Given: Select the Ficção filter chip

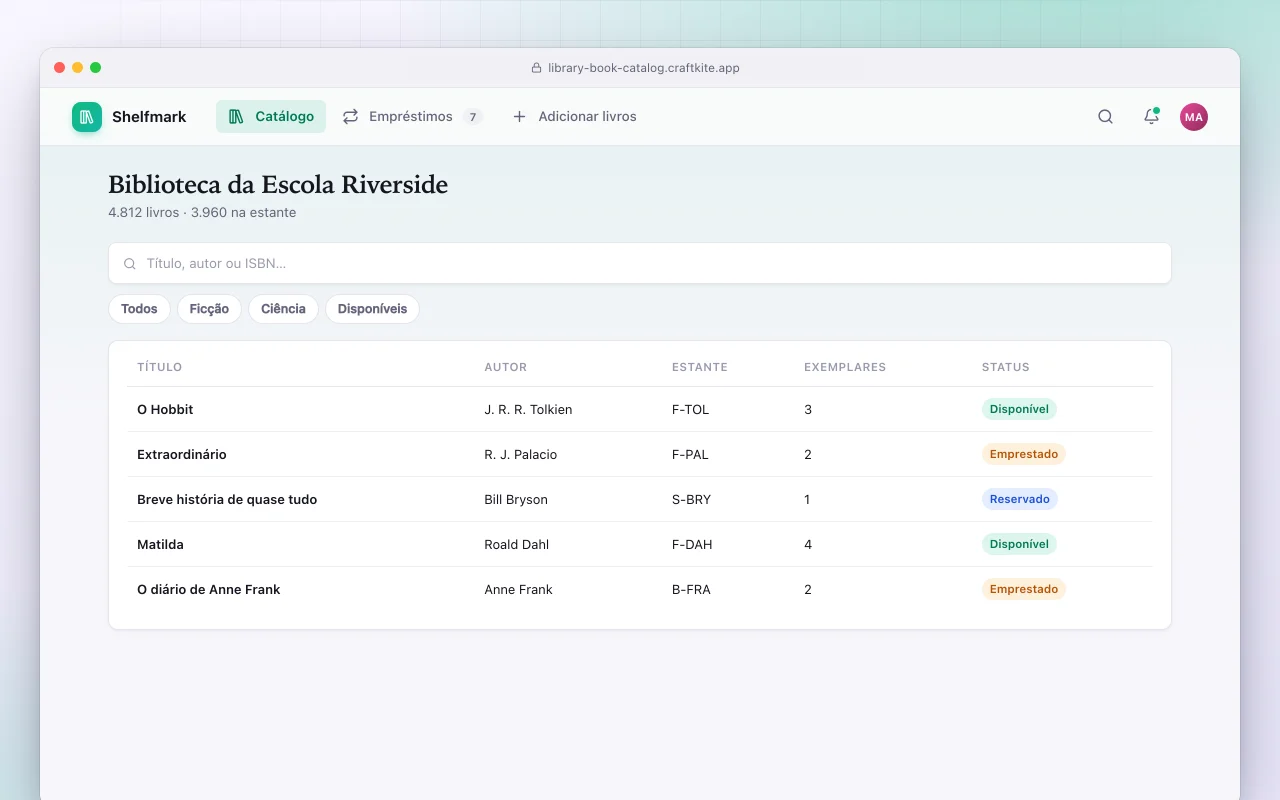Looking at the screenshot, I should pyautogui.click(x=209, y=309).
